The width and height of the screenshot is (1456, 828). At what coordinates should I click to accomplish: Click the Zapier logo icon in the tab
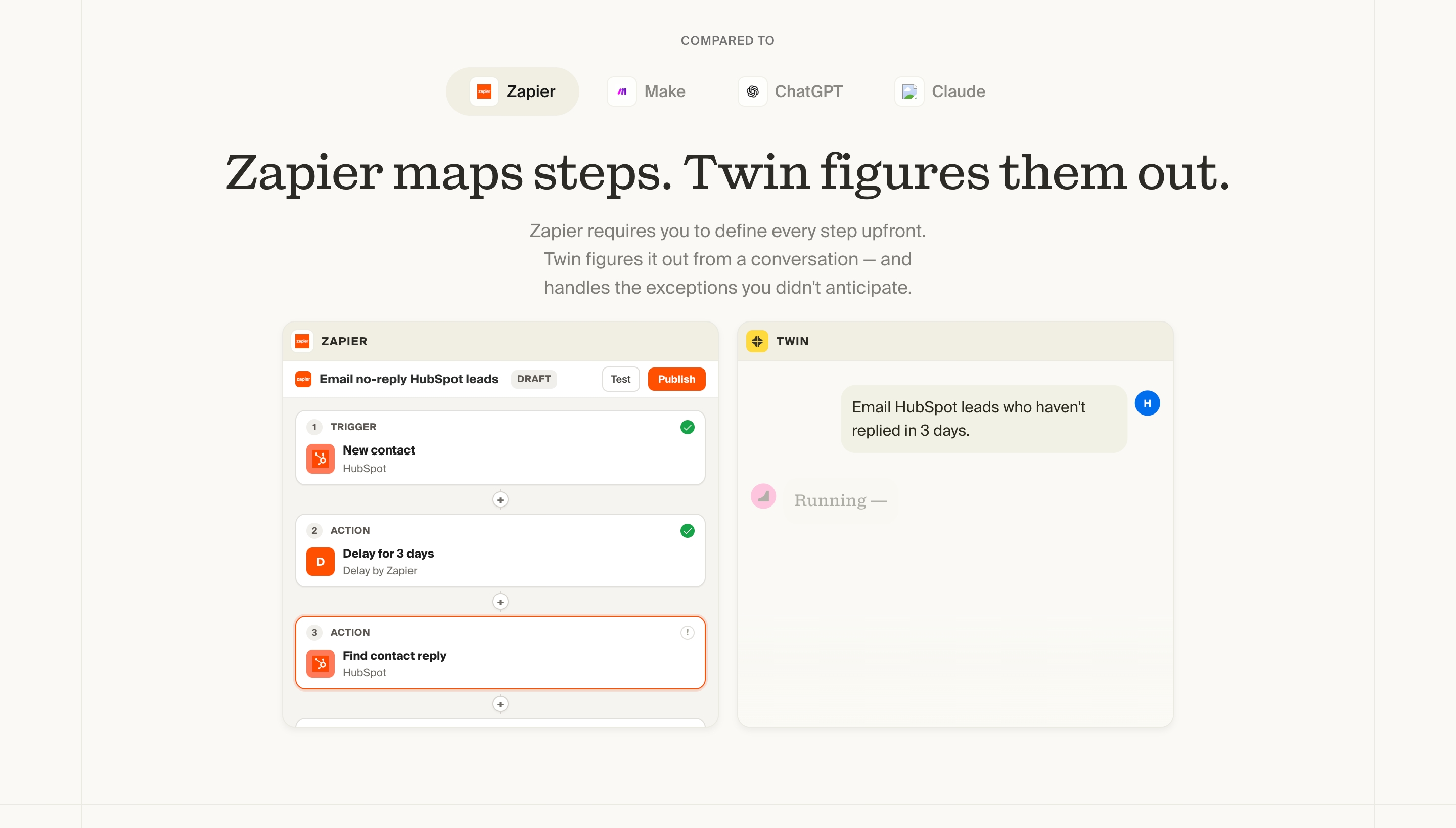484,91
